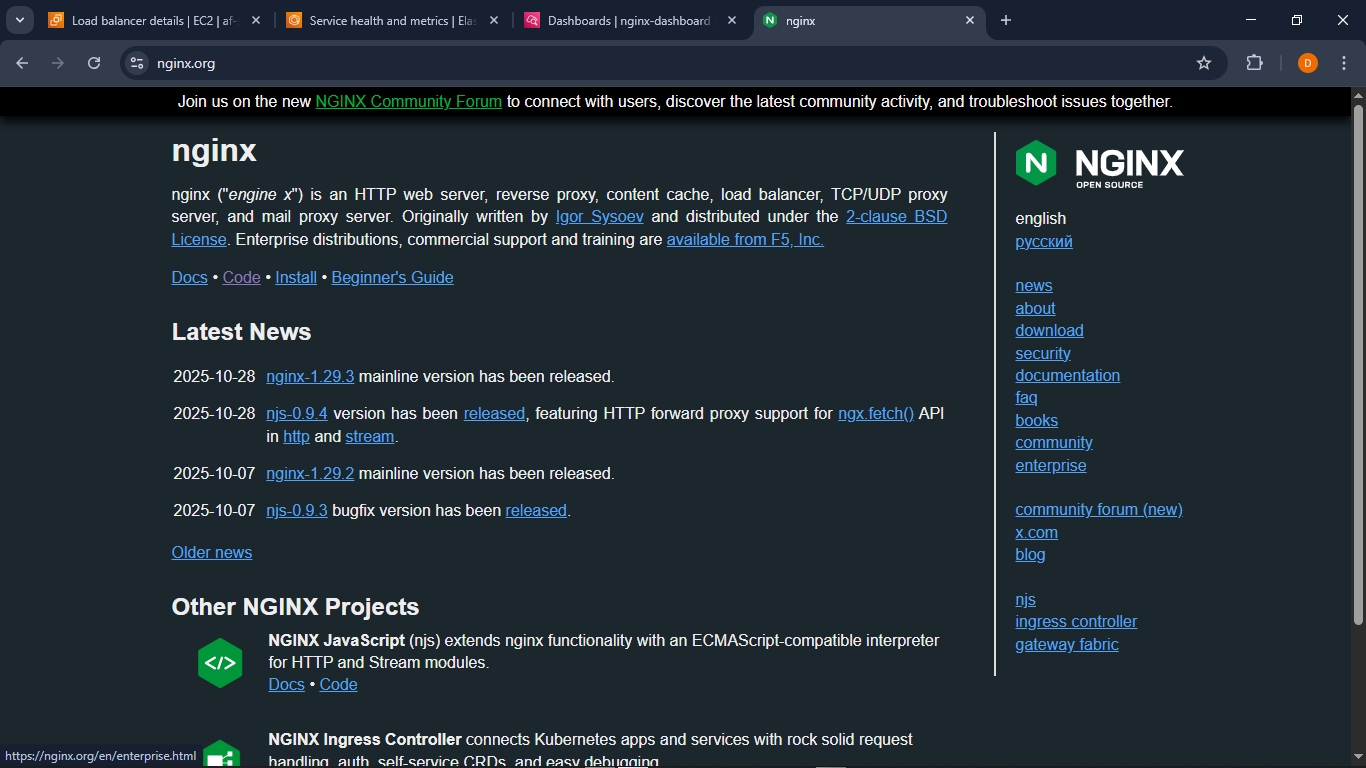Screen dimensions: 1366x768
Task: Switch site language to русский
Action: 1043,241
